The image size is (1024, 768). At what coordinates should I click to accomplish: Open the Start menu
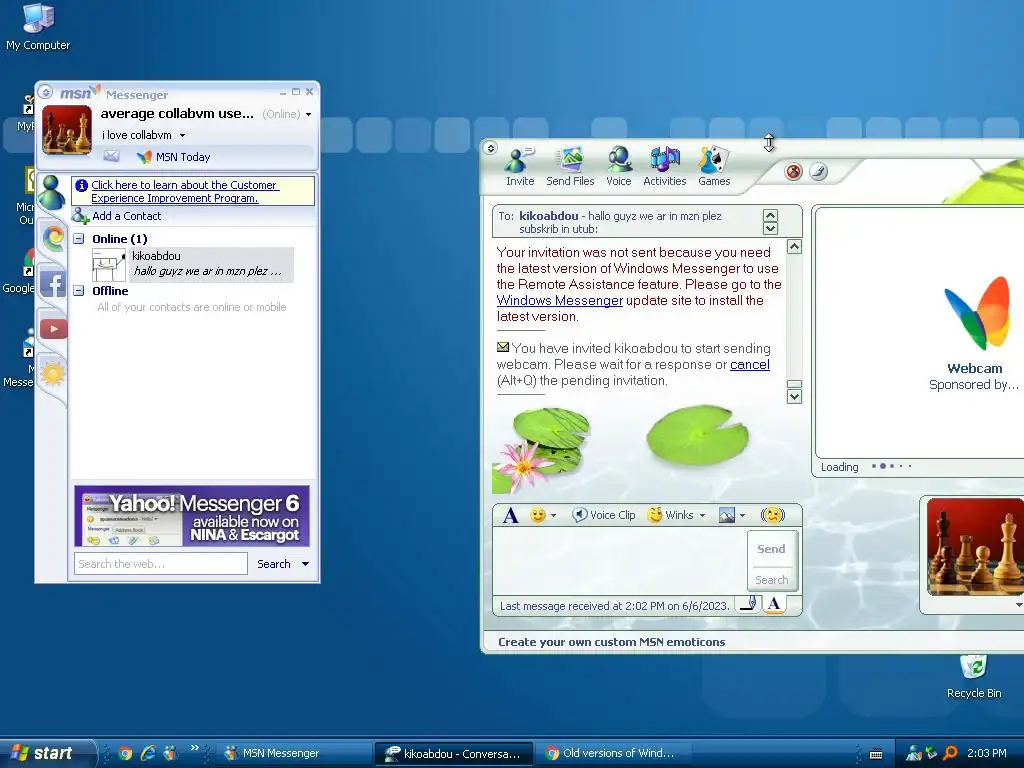(x=46, y=753)
